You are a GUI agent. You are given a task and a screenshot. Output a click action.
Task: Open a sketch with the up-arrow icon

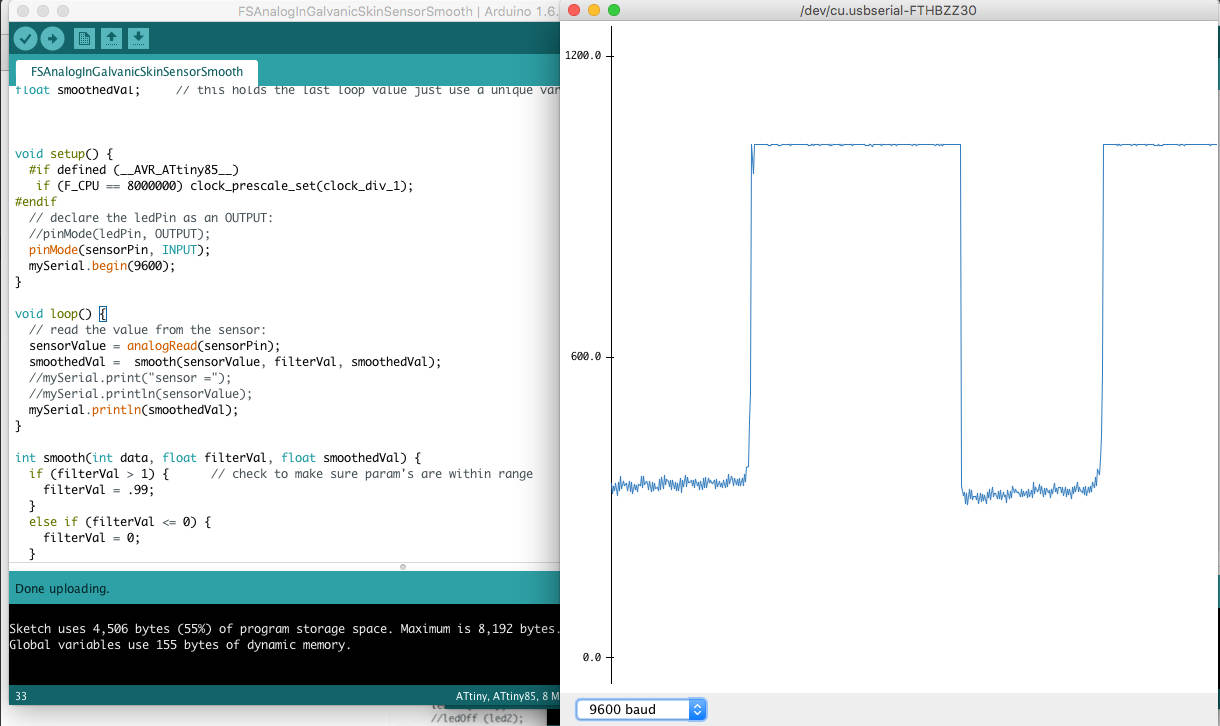[112, 39]
